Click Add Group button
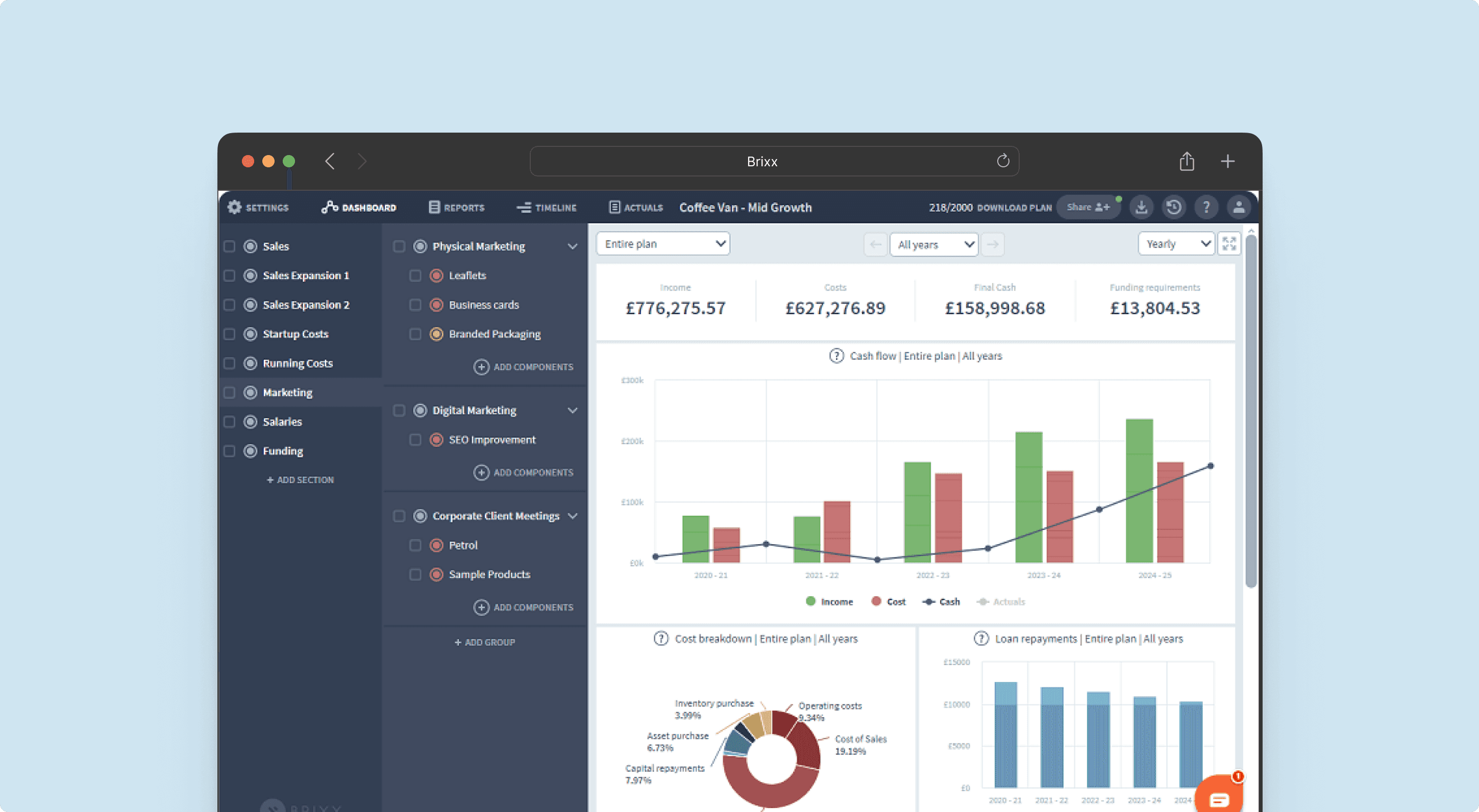Viewport: 1479px width, 812px height. click(x=485, y=642)
